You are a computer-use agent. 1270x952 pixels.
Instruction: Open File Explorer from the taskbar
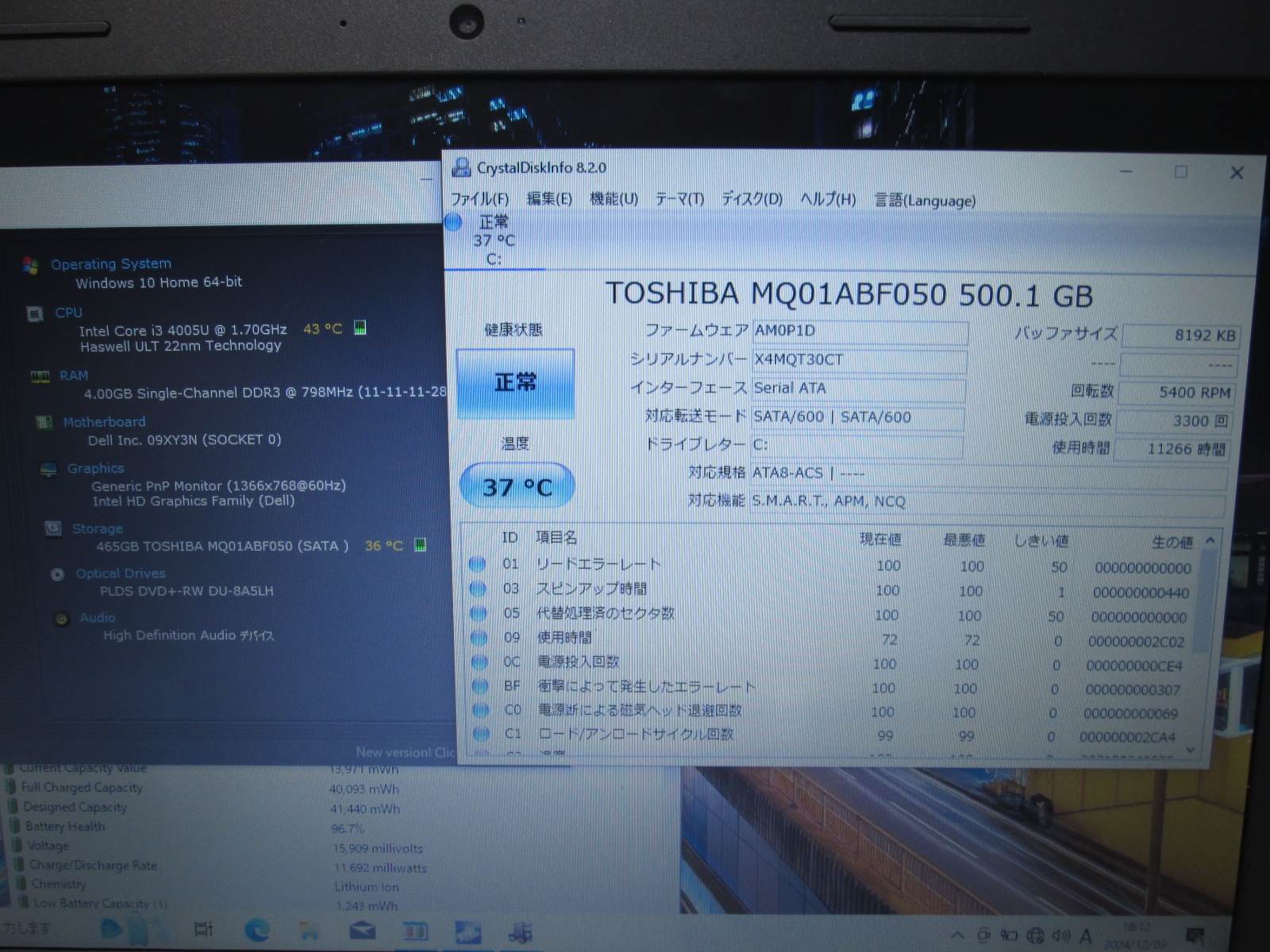pyautogui.click(x=309, y=931)
